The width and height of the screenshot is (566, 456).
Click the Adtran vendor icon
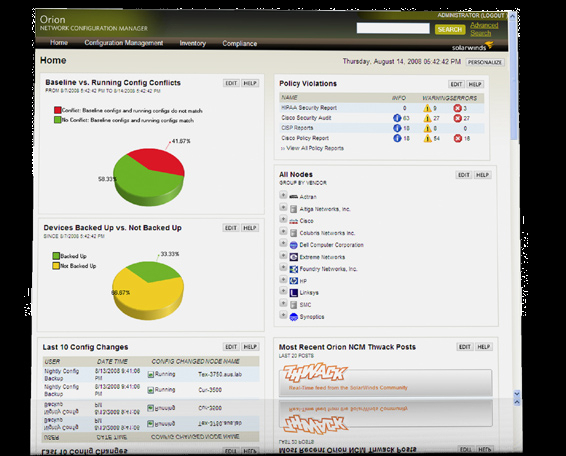293,197
